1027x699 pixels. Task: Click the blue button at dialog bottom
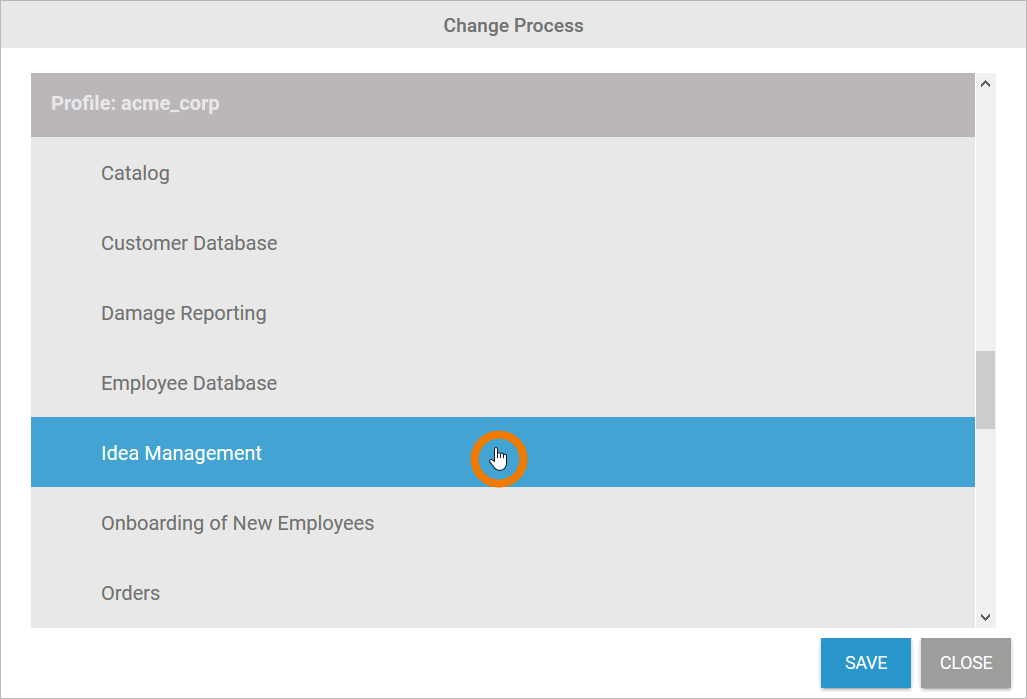[x=865, y=663]
